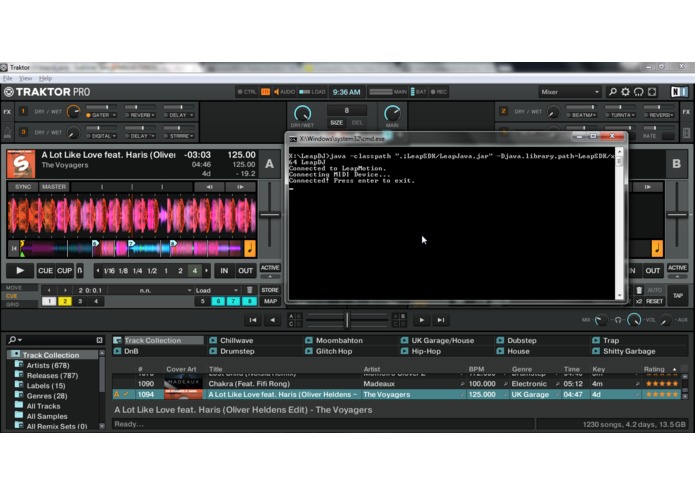Open Dubstep favorite playlist
This screenshot has height=494, width=695.
tap(522, 340)
